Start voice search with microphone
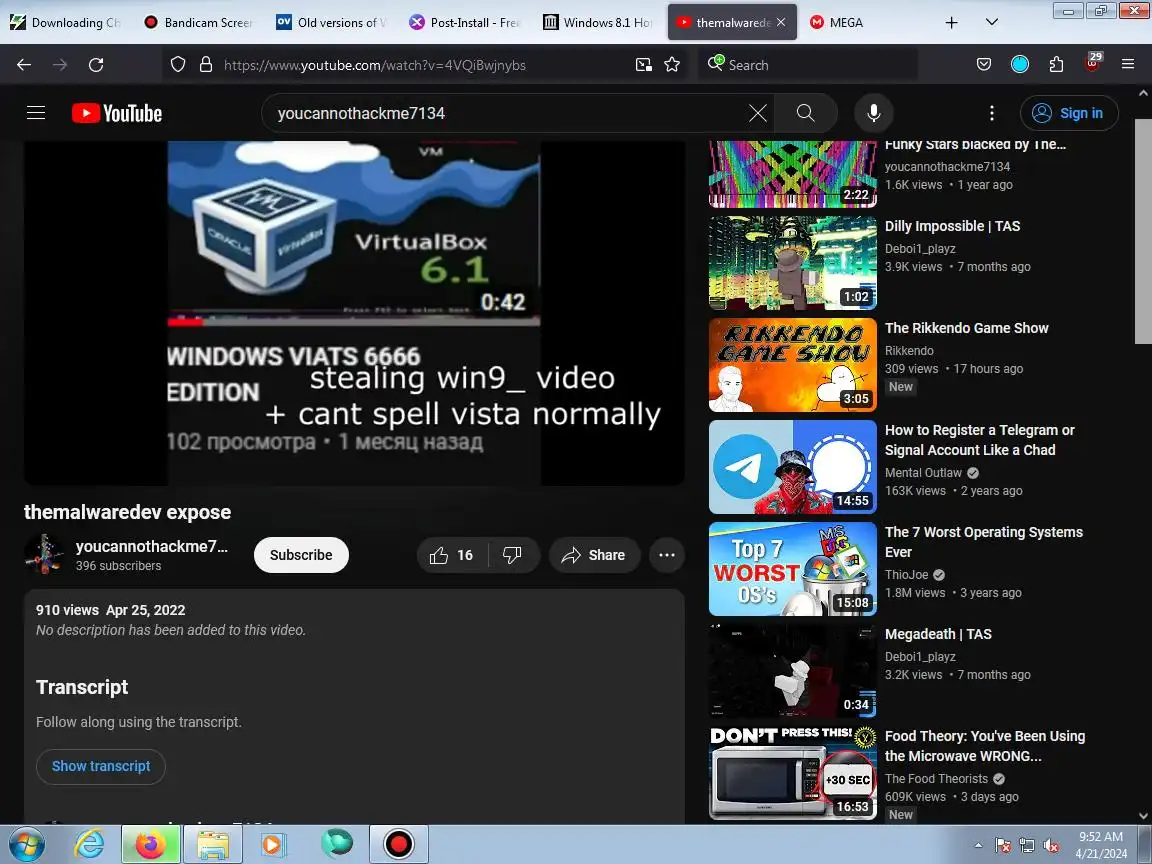This screenshot has height=864, width=1152. pyautogui.click(x=874, y=113)
